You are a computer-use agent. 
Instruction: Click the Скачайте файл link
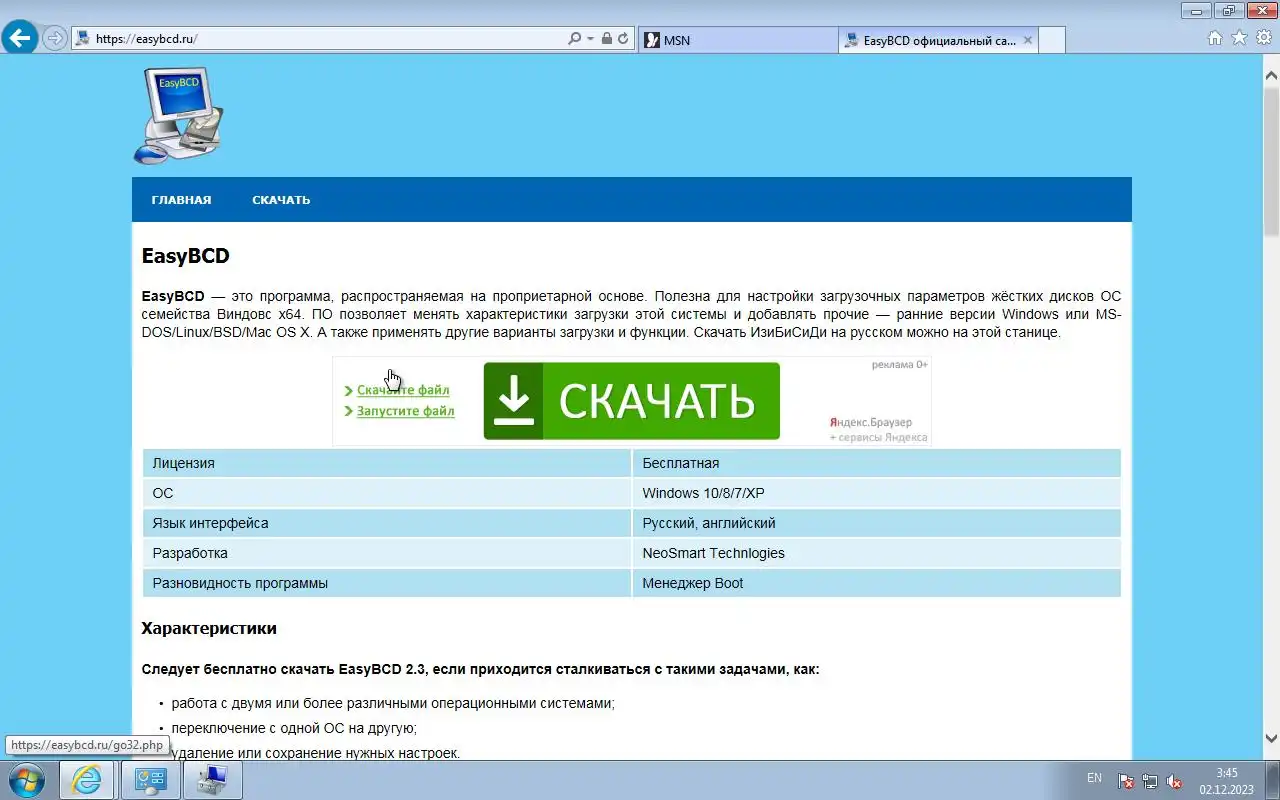(403, 390)
